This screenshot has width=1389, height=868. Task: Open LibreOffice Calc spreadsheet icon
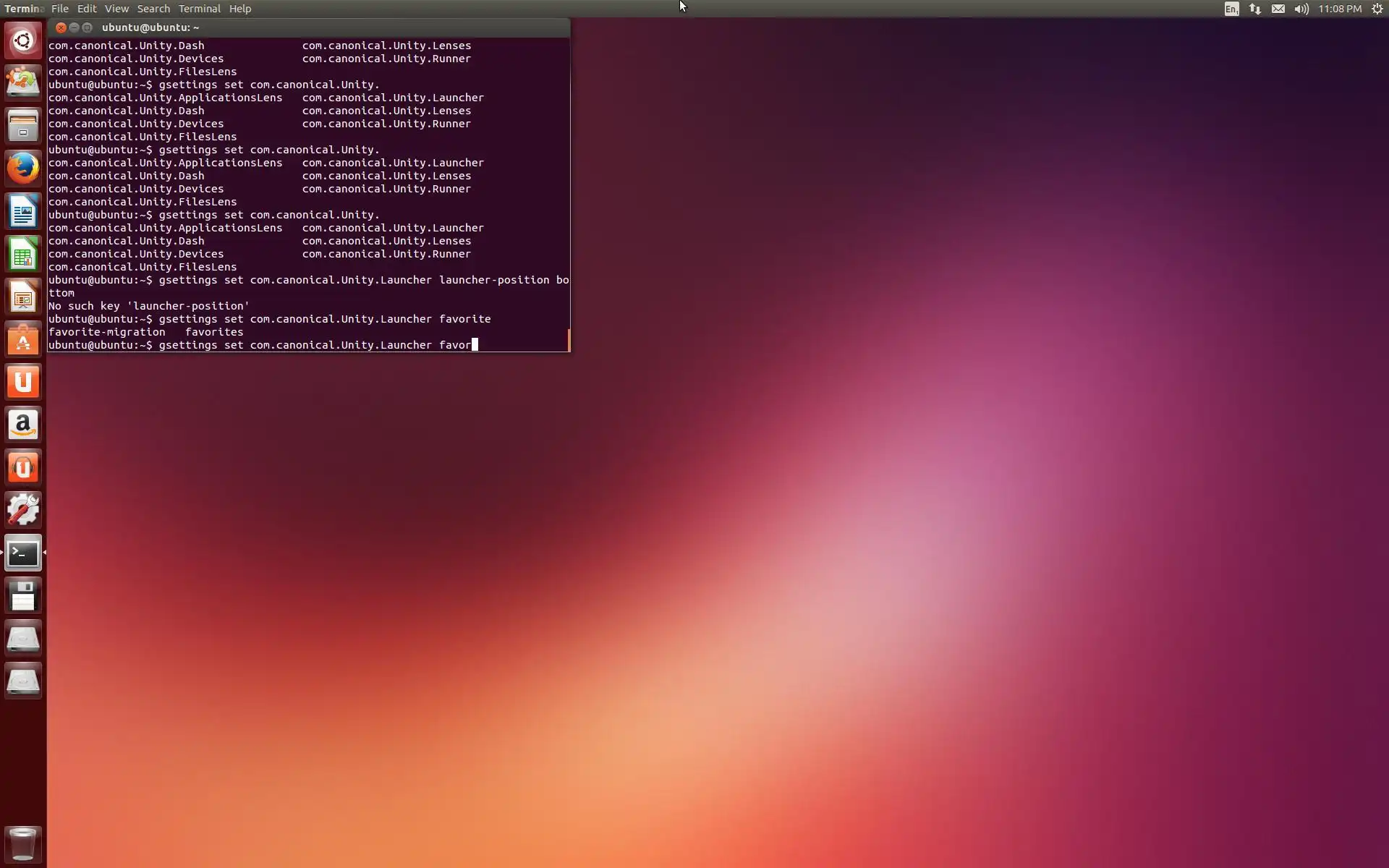coord(23,255)
